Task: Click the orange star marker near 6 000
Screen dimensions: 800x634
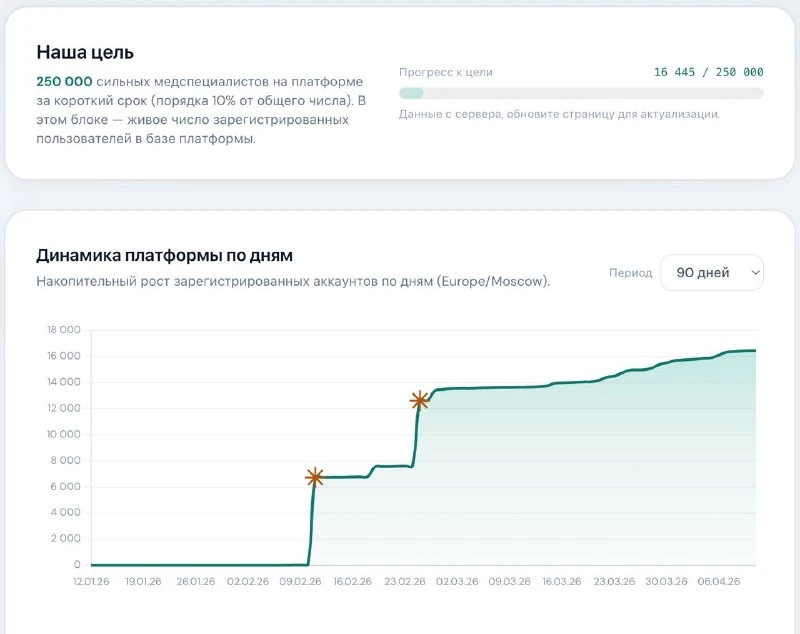Action: (x=314, y=478)
